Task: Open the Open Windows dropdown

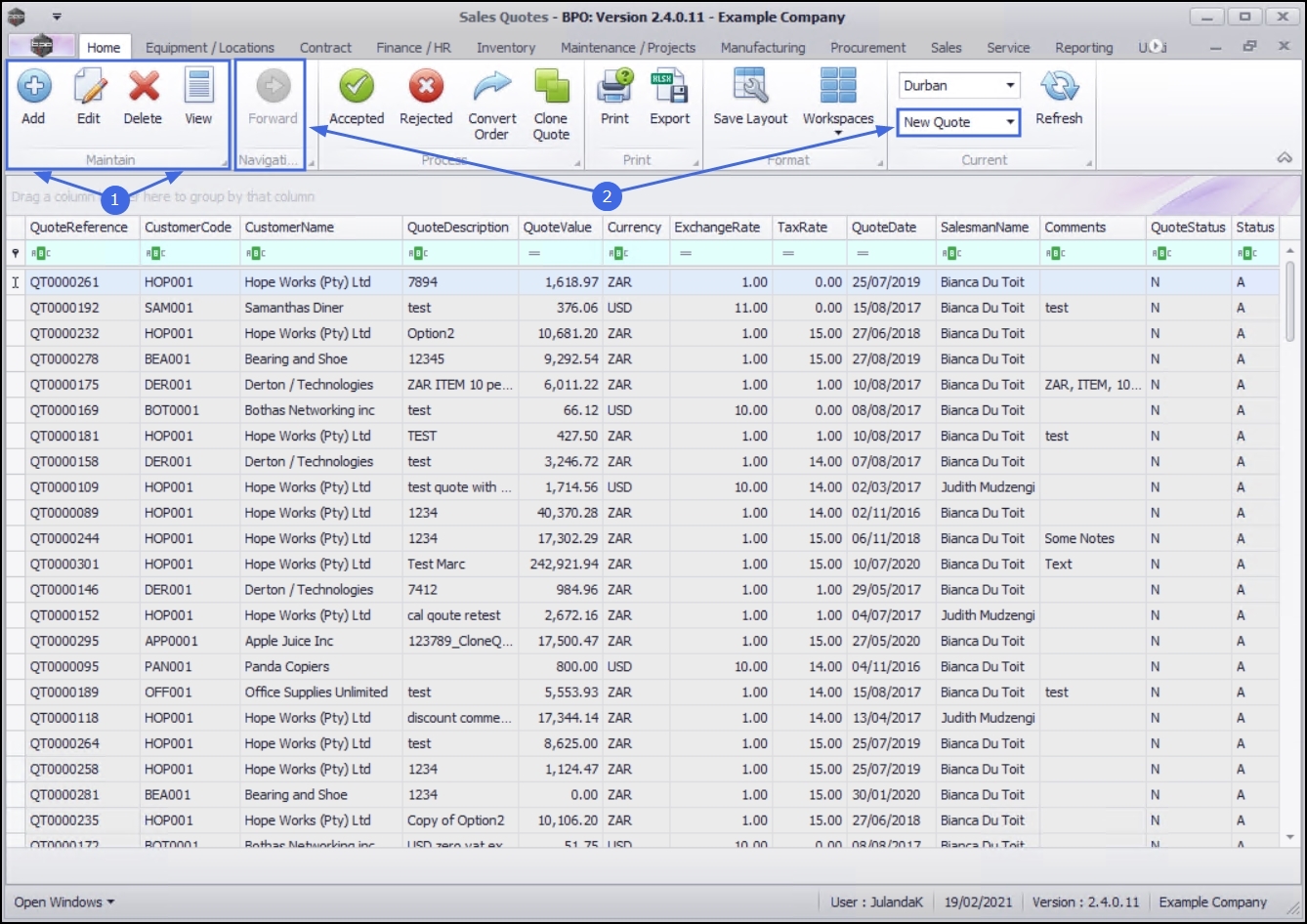Action: pyautogui.click(x=64, y=903)
